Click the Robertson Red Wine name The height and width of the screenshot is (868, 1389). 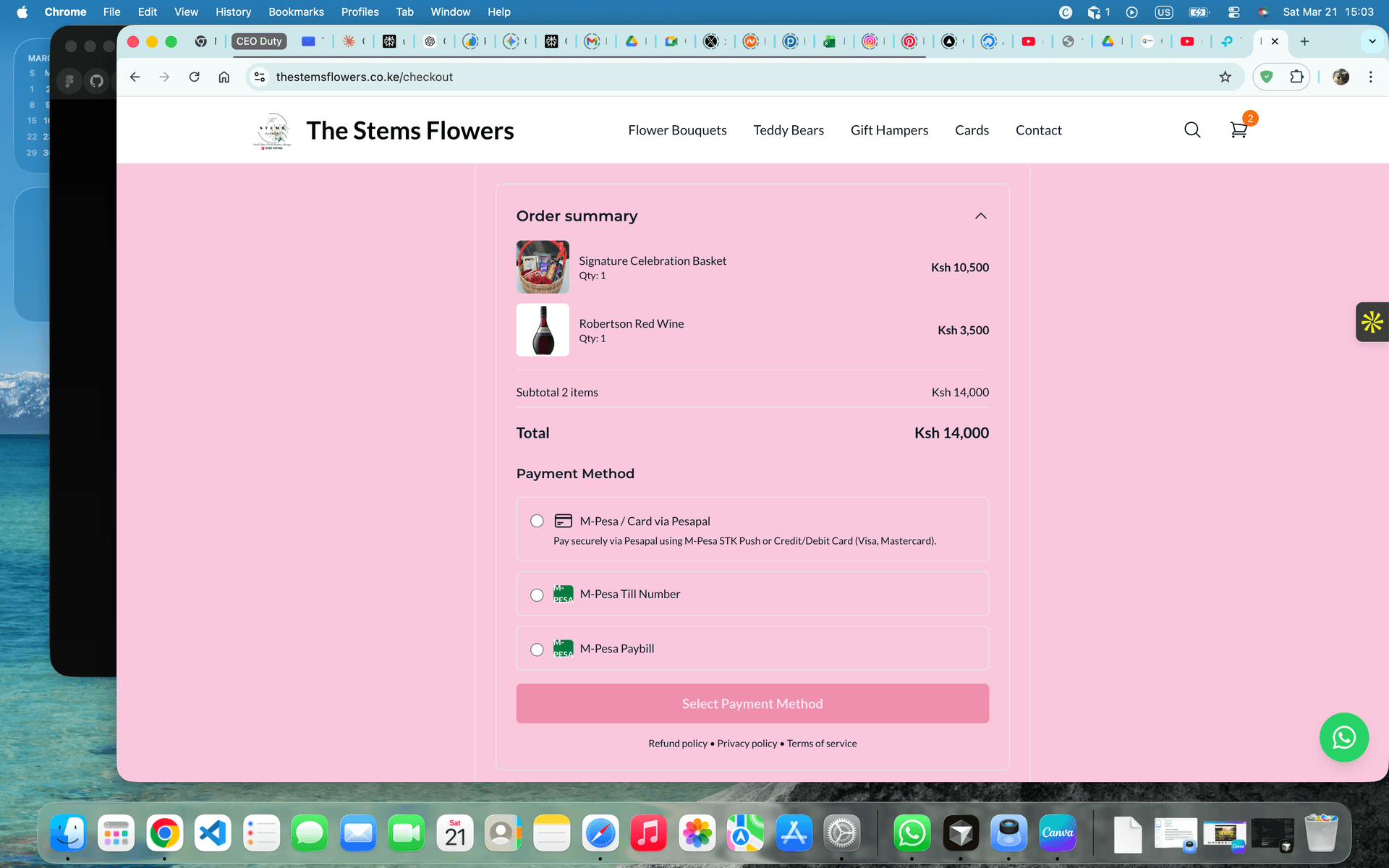(x=632, y=324)
